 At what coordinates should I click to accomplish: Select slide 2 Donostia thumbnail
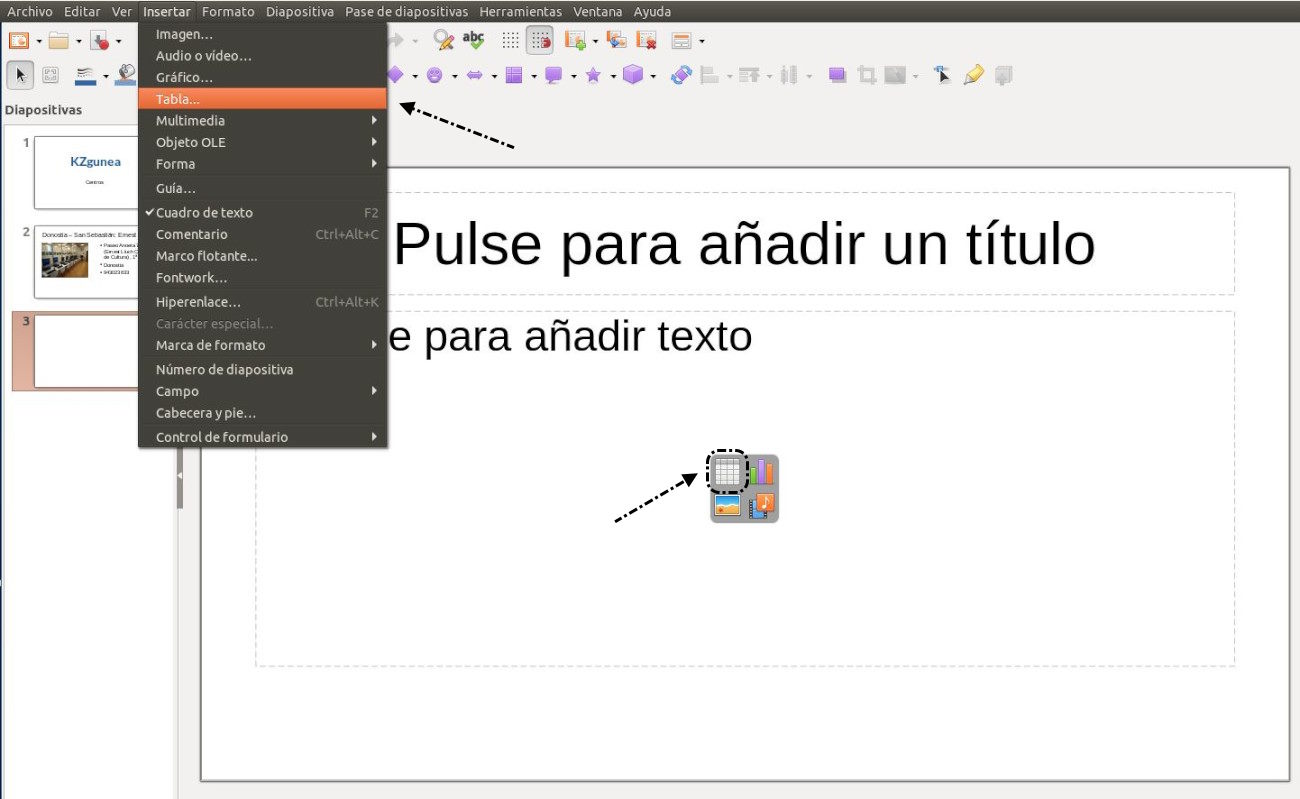point(87,262)
